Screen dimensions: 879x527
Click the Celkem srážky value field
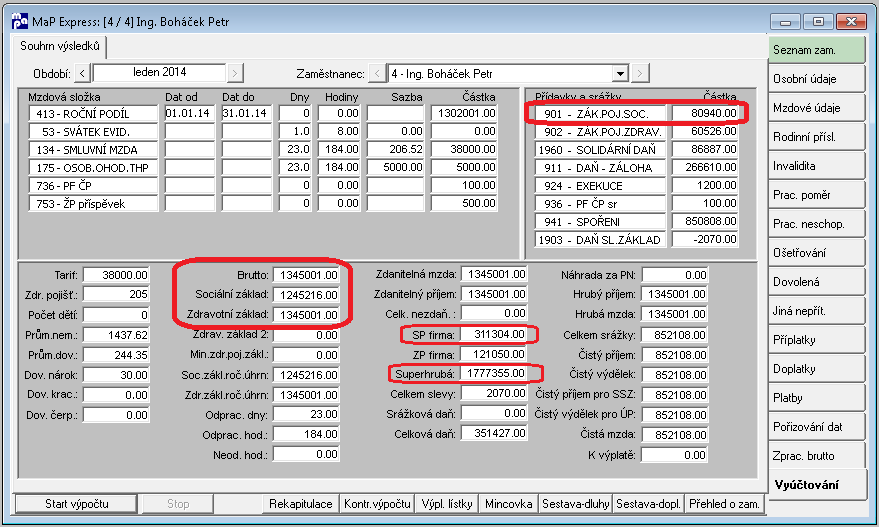(675, 335)
